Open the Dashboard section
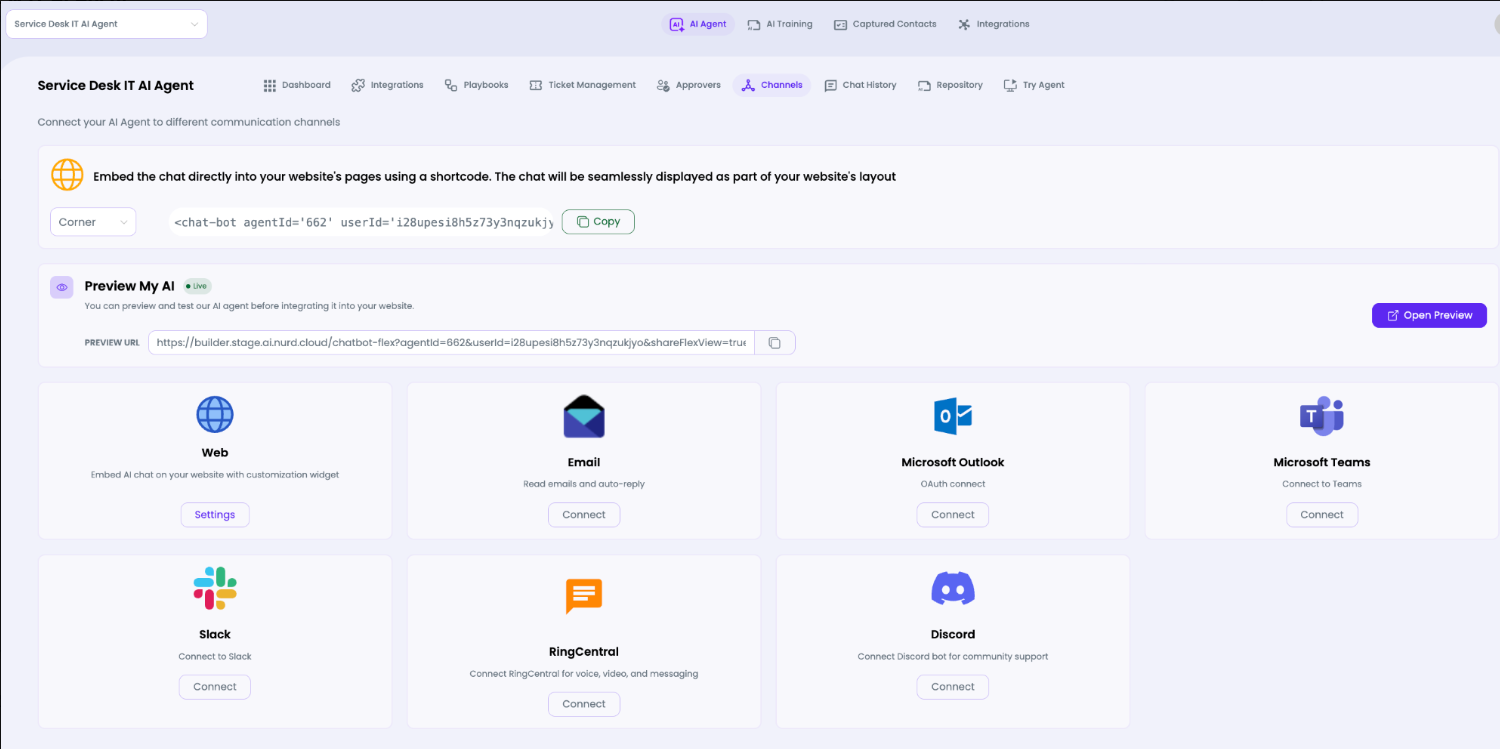Viewport: 1500px width, 750px height. pyautogui.click(x=297, y=85)
